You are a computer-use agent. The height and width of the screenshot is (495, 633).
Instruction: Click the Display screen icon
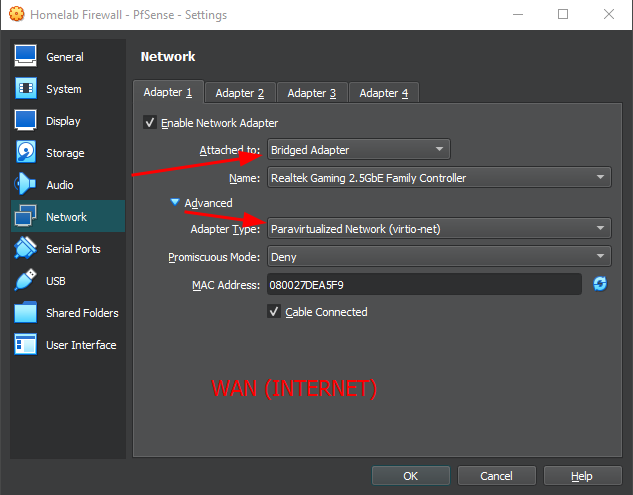[x=25, y=120]
